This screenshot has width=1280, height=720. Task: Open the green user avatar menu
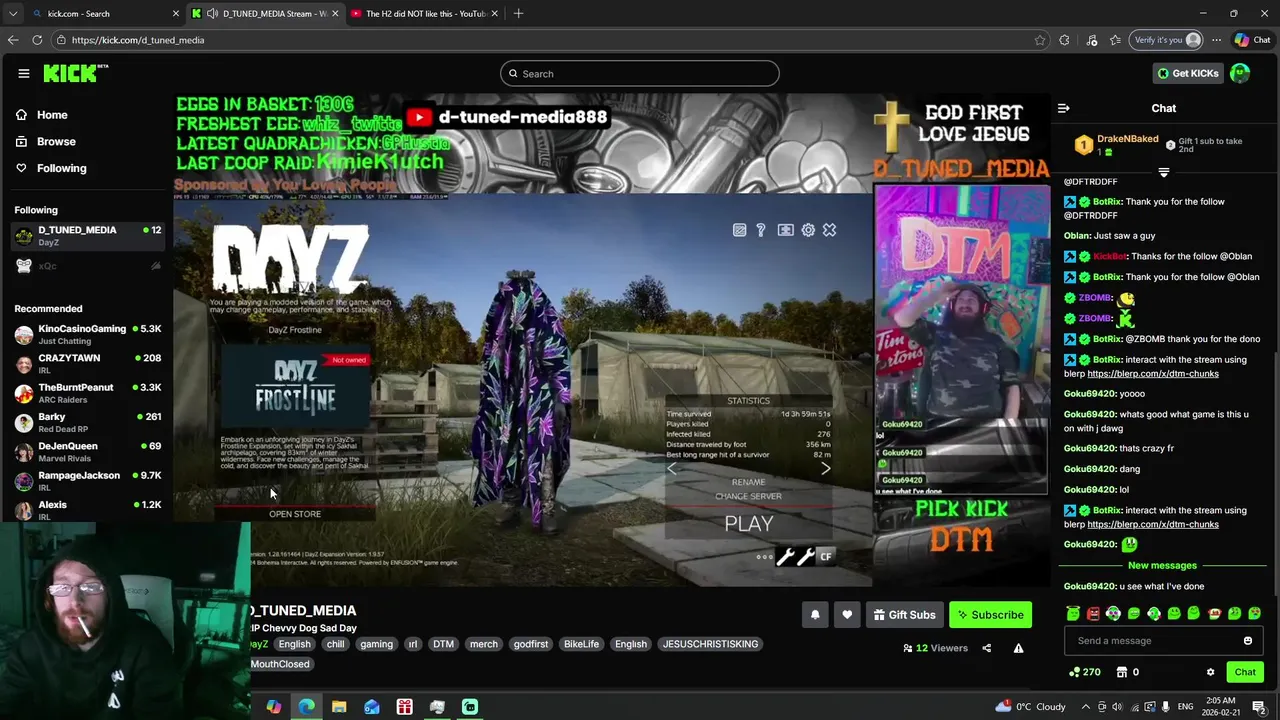(x=1240, y=73)
